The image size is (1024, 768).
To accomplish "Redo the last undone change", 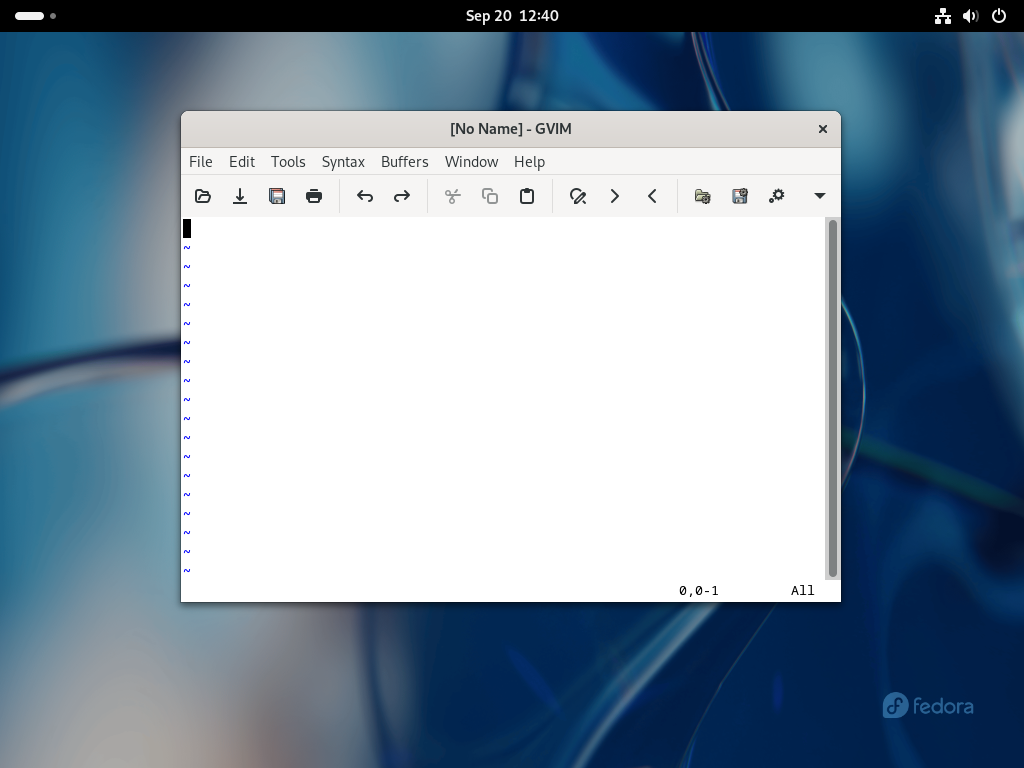I will click(x=402, y=196).
